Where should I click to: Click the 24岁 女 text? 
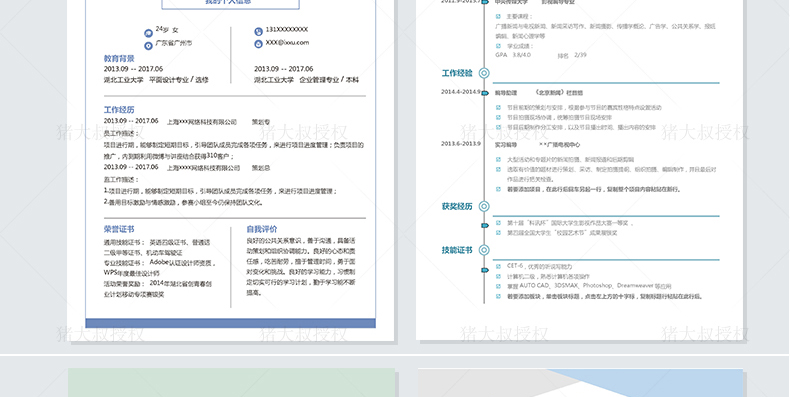(x=167, y=30)
